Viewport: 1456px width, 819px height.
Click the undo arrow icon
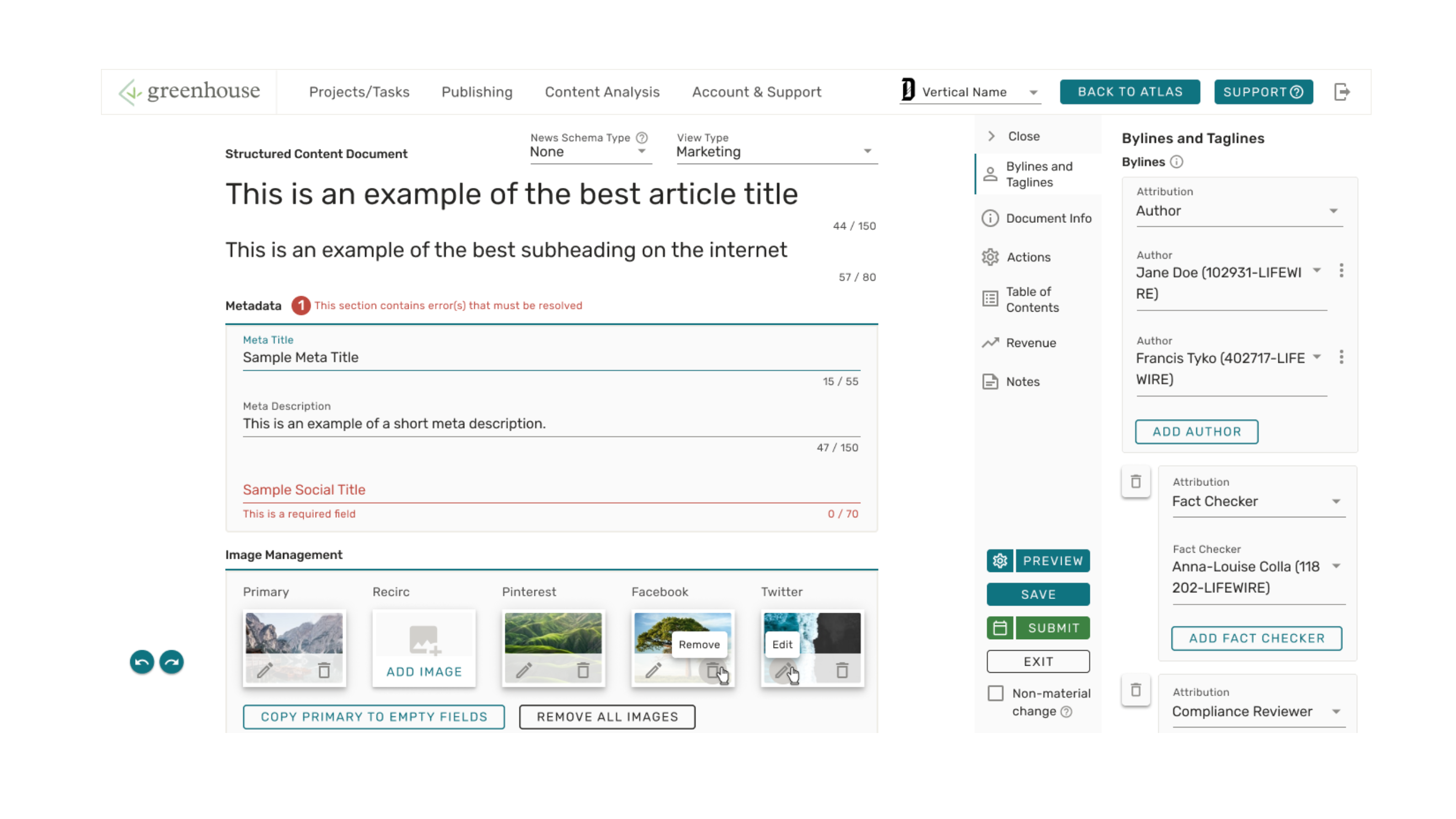(142, 661)
